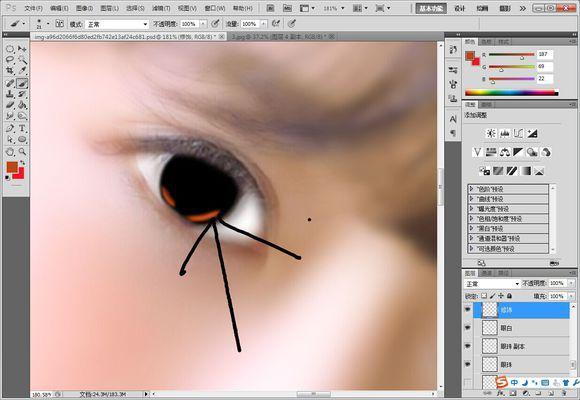
Task: Add a Vibrance adjustment
Action: coord(478,152)
